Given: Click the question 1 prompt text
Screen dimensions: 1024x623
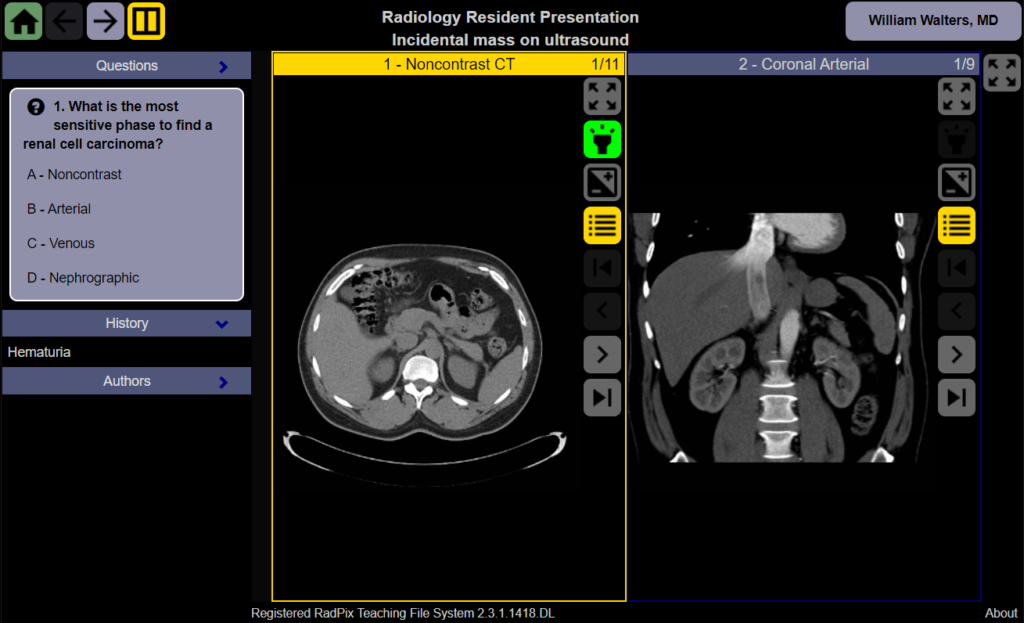Looking at the screenshot, I should tap(118, 125).
